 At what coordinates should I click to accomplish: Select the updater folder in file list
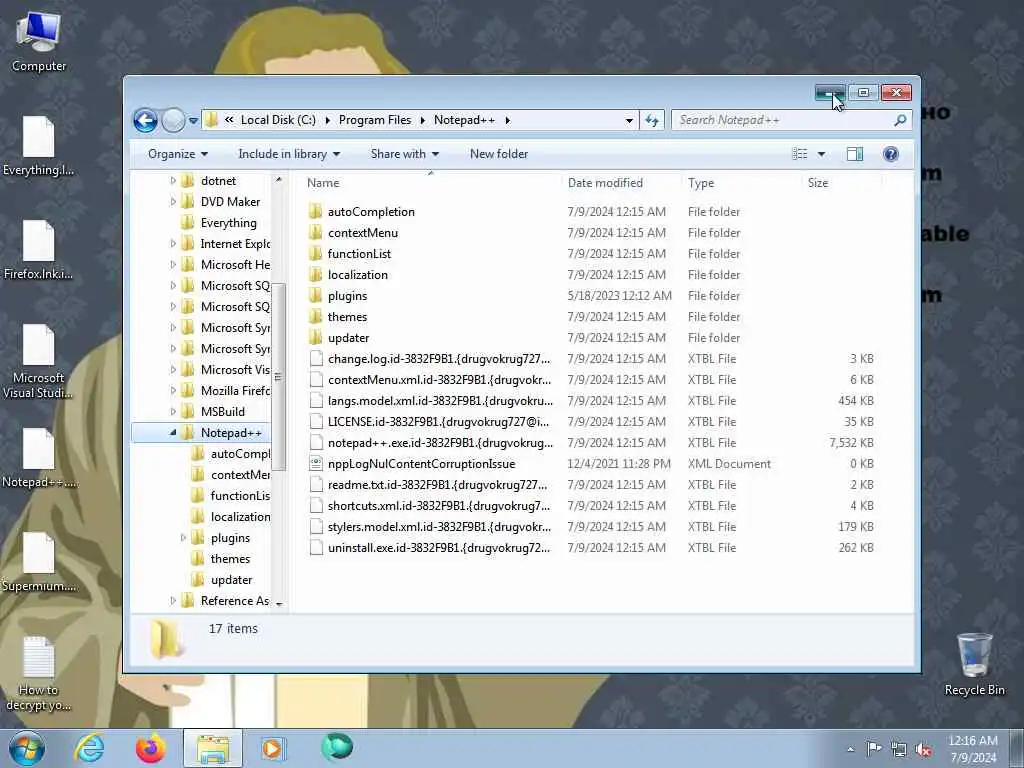[348, 338]
